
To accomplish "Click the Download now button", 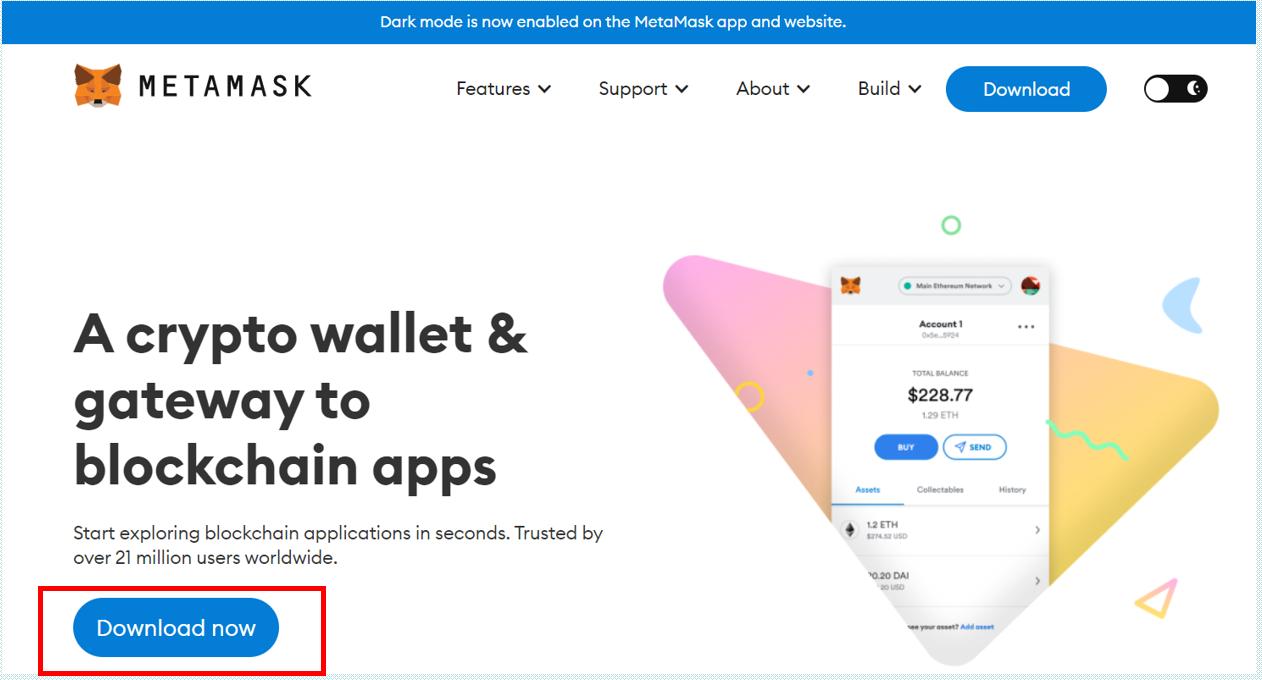I will (176, 628).
